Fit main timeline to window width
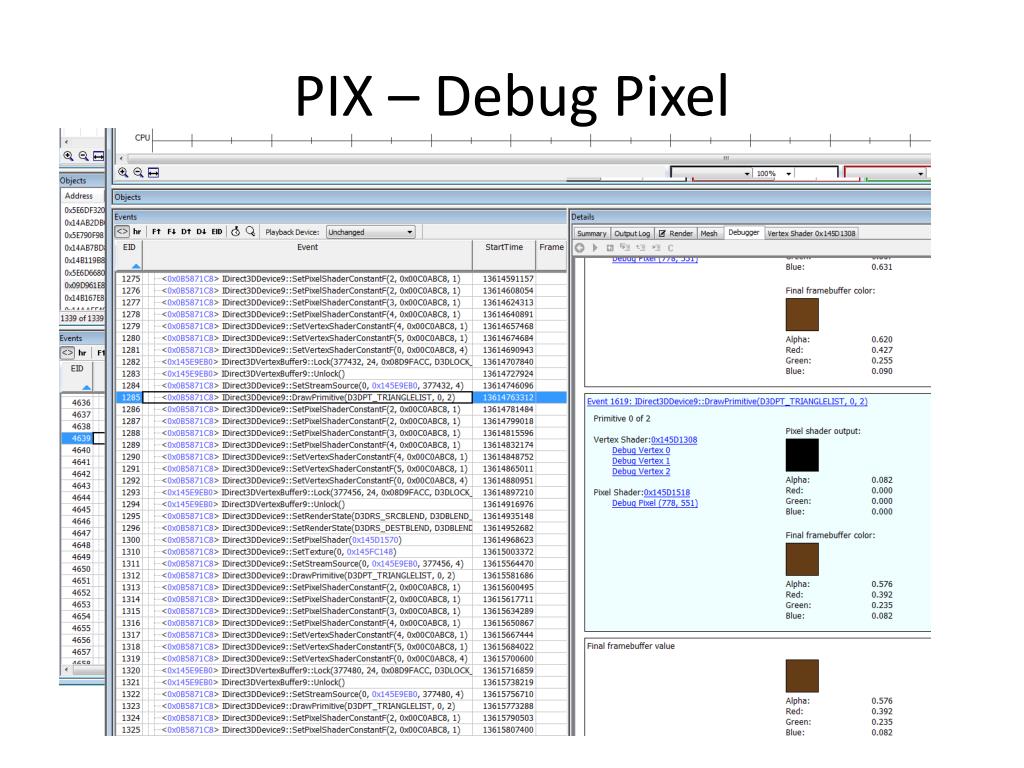This screenshot has width=1024, height=768. [153, 173]
